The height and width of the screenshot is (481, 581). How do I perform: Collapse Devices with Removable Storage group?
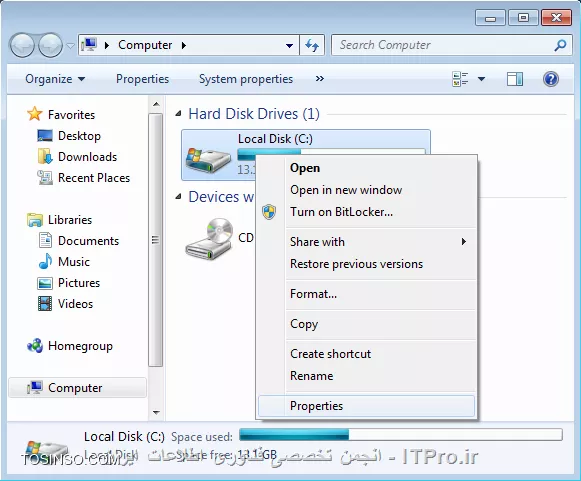click(x=179, y=196)
